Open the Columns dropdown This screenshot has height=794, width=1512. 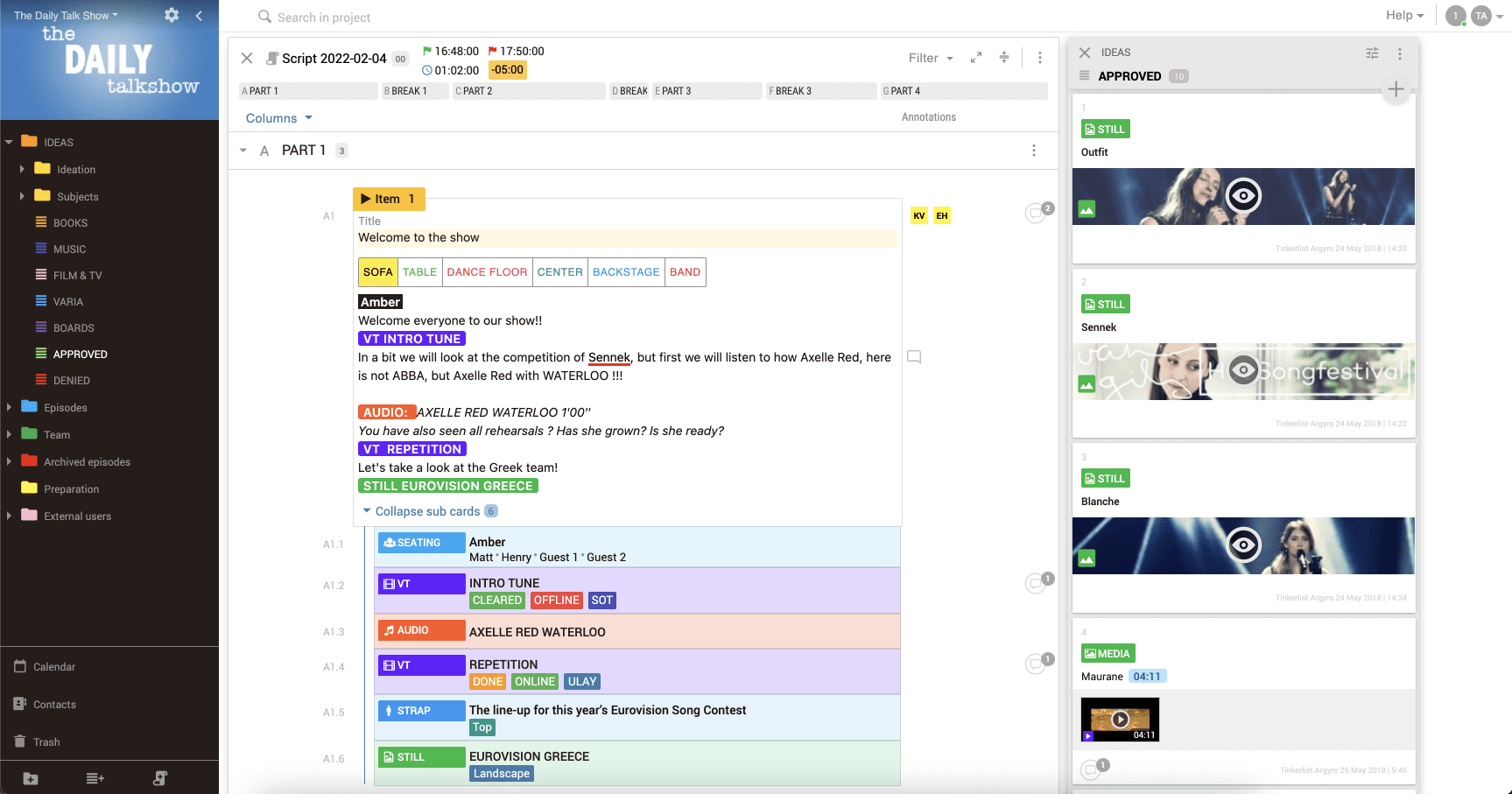(279, 118)
